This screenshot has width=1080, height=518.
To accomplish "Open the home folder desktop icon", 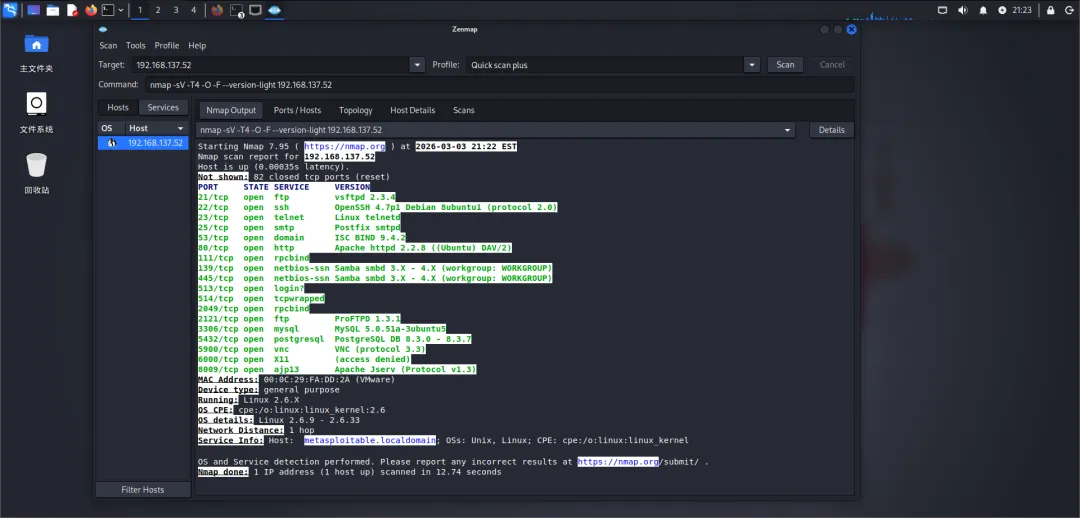I will (37, 44).
